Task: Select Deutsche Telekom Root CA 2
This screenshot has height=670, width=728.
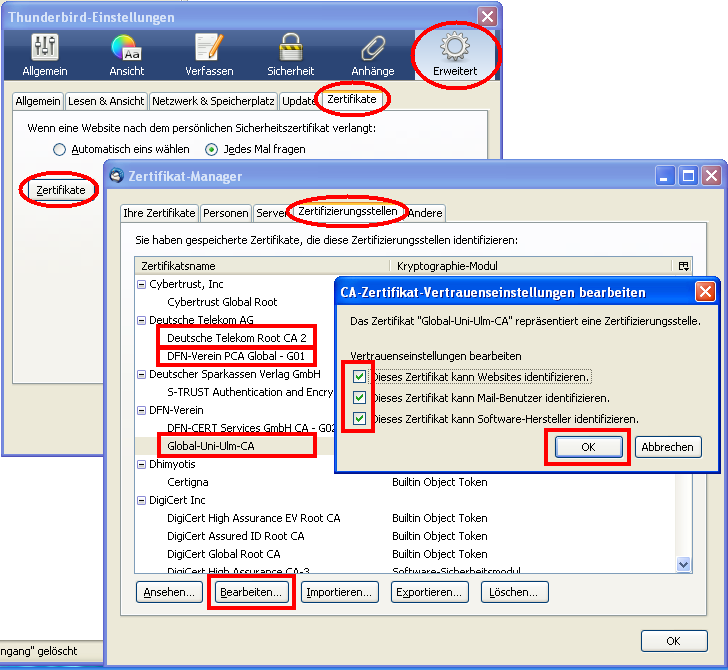Action: coord(237,338)
